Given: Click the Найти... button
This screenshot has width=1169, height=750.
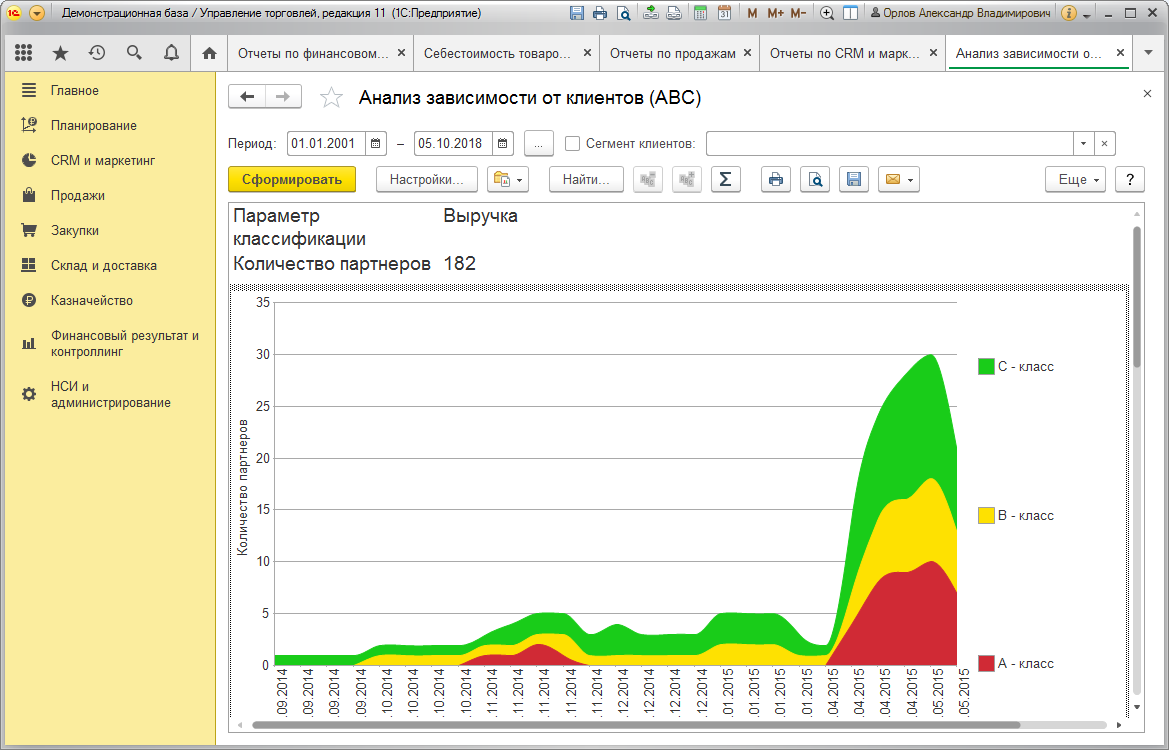Looking at the screenshot, I should coord(586,180).
